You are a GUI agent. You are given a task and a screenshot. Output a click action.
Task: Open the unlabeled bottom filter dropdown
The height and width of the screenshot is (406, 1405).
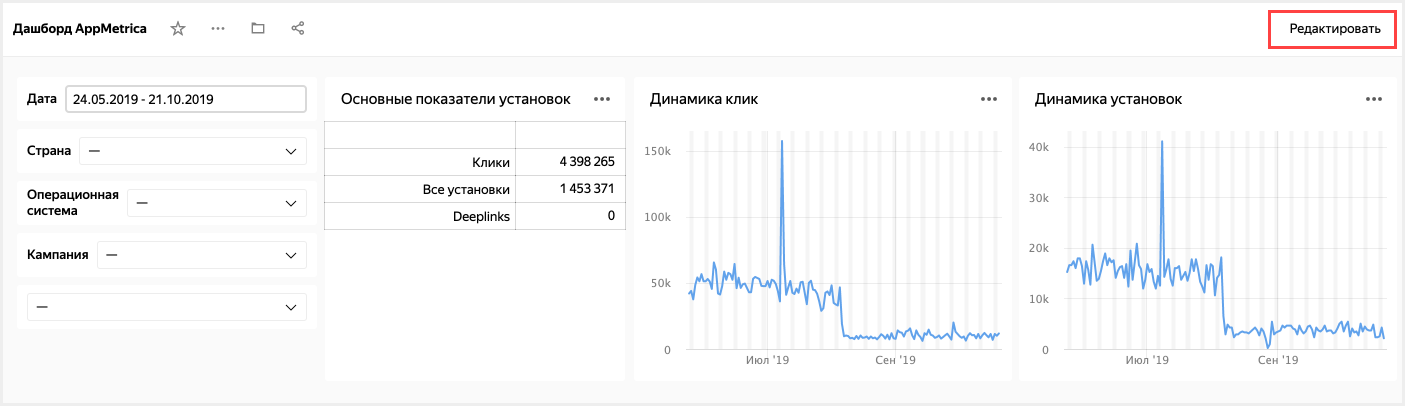(167, 307)
